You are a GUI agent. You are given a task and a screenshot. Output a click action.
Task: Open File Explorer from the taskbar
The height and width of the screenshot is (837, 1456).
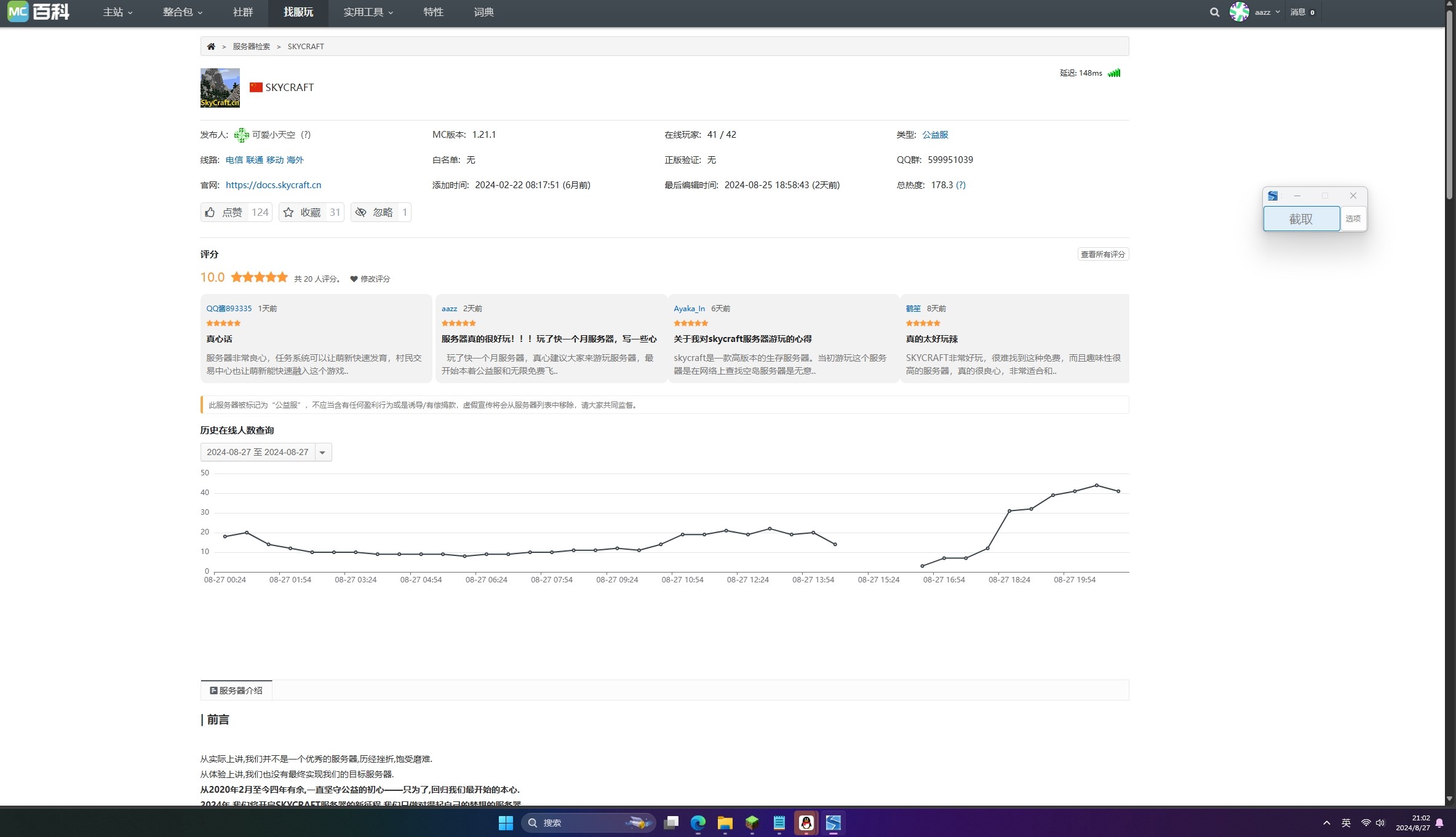725,823
